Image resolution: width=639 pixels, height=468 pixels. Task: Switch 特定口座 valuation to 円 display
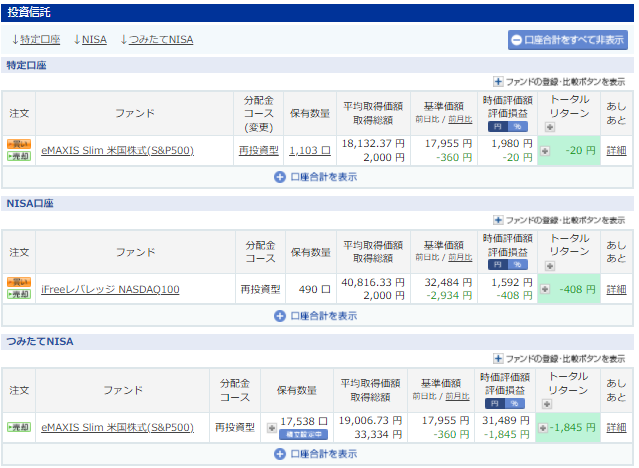[x=498, y=127]
